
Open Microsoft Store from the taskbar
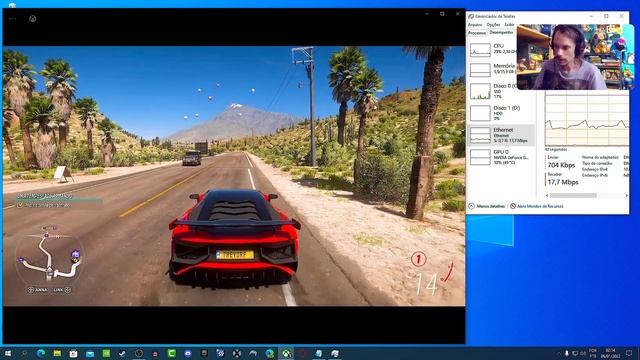click(x=73, y=353)
